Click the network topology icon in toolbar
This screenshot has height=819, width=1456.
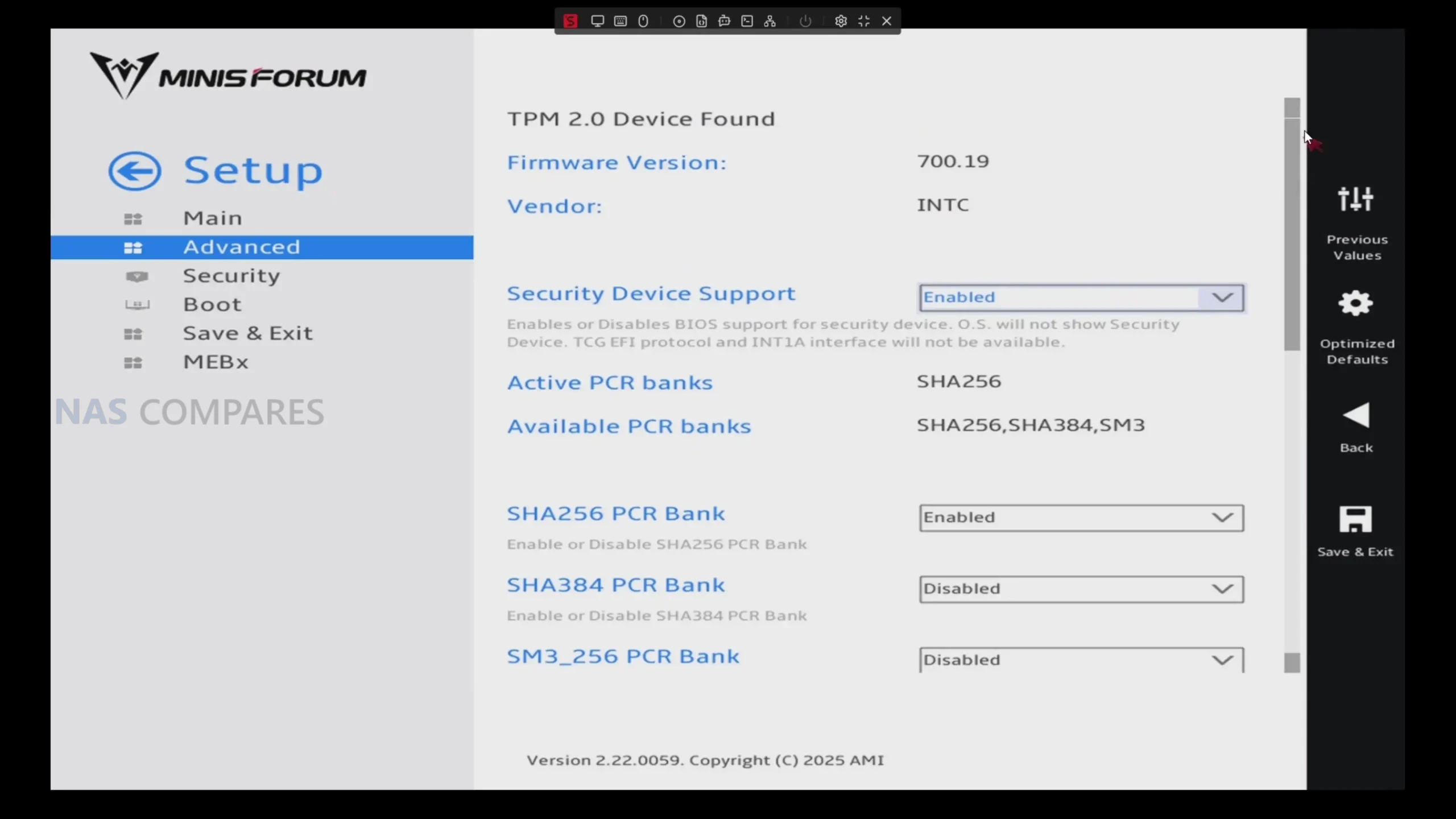[770, 21]
